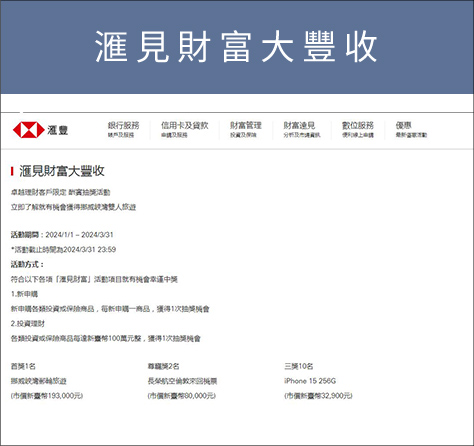Click the 滙豐 brand name text
This screenshot has height=446, width=474.
(57, 130)
